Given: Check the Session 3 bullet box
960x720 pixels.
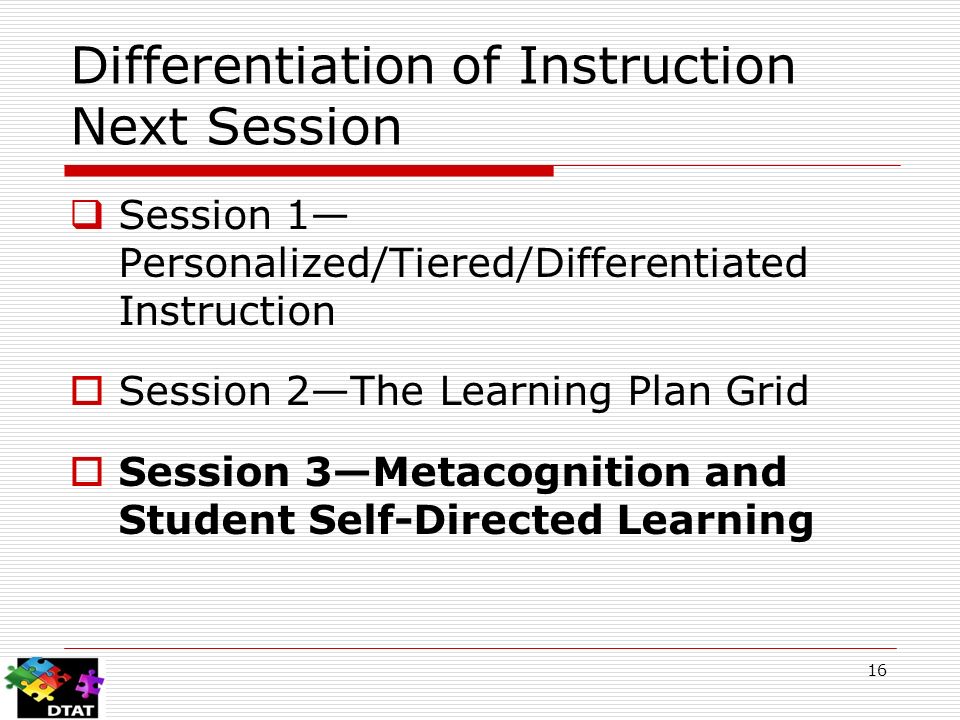Looking at the screenshot, I should 87,471.
